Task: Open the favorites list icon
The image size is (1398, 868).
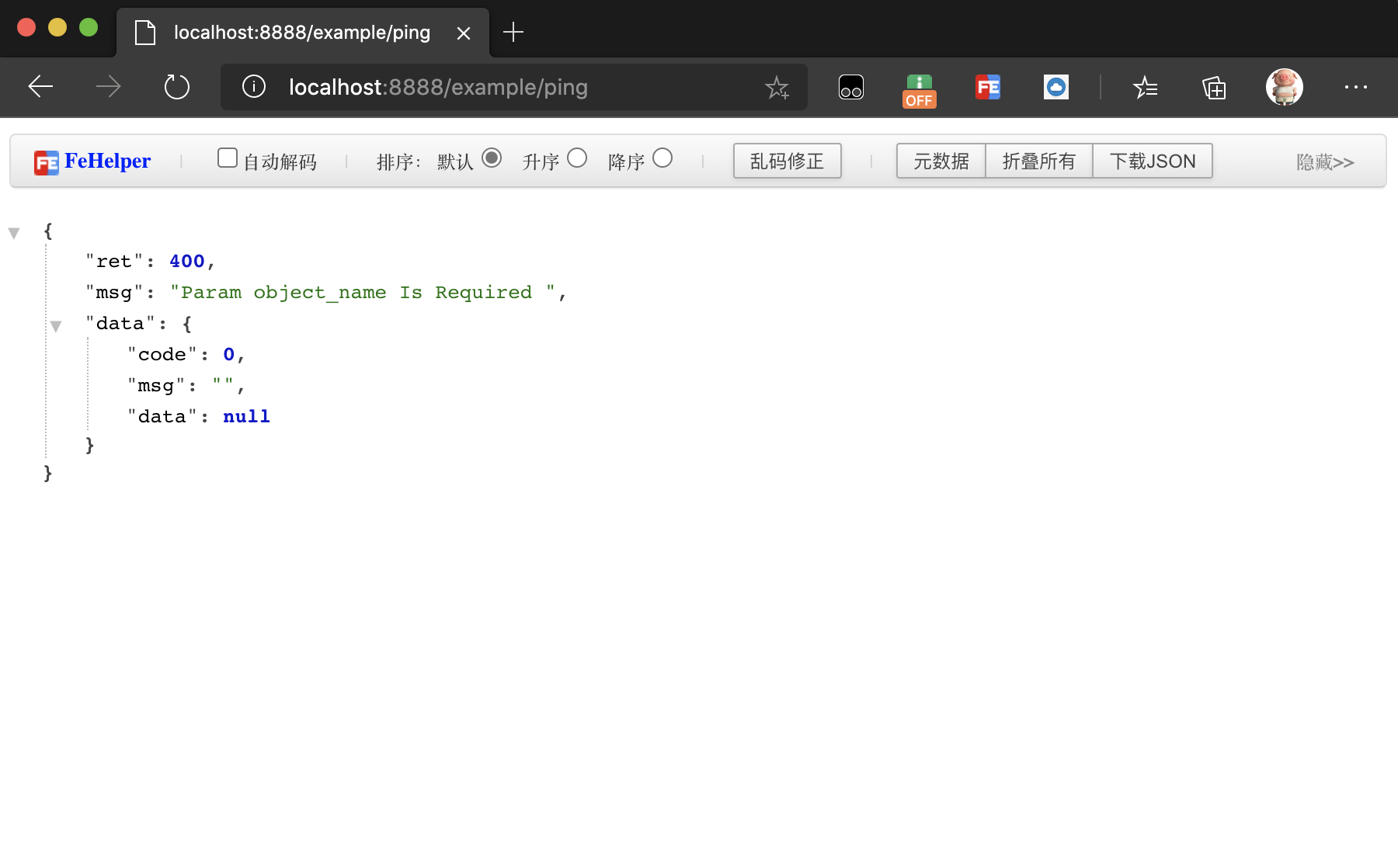Action: click(x=1146, y=87)
